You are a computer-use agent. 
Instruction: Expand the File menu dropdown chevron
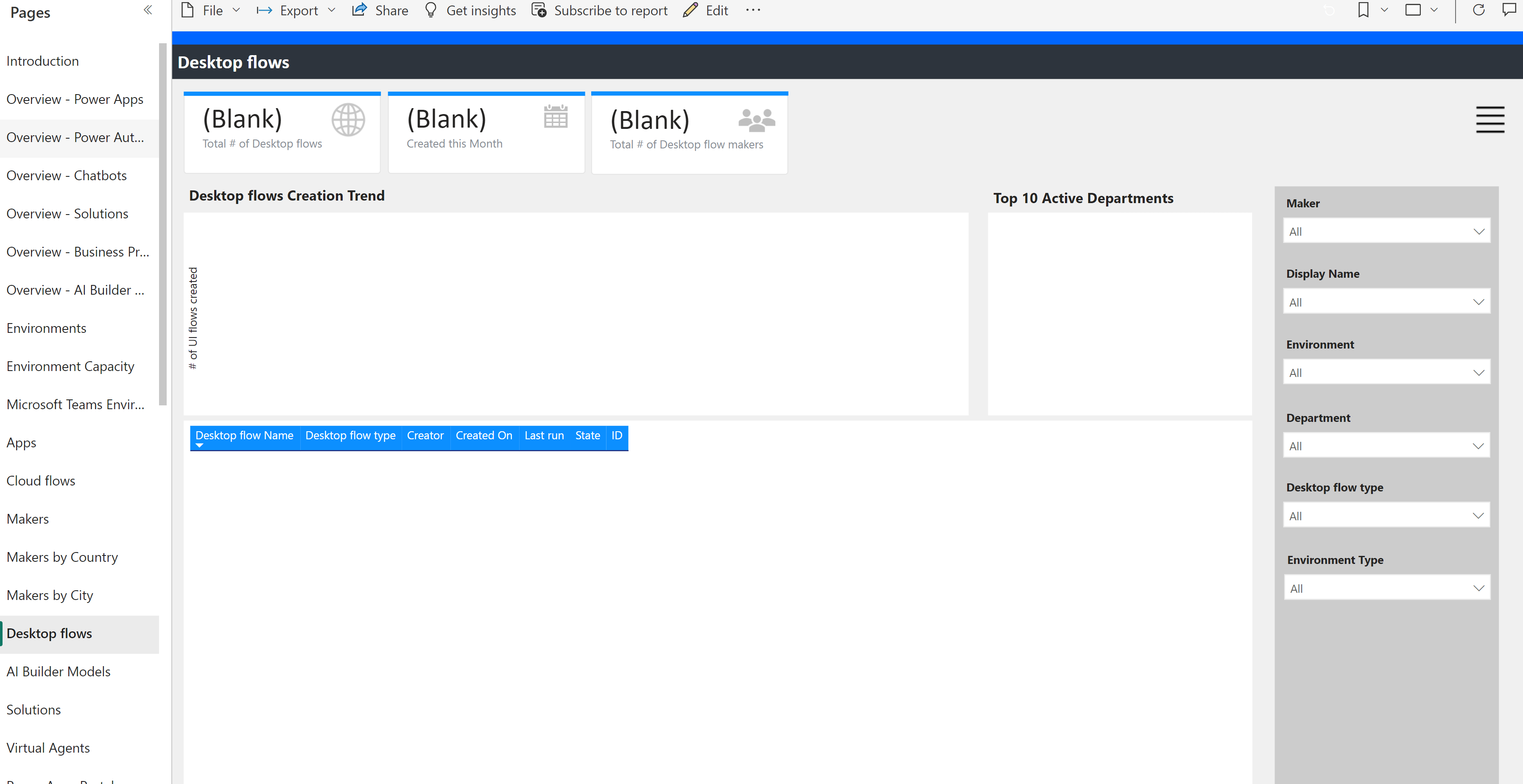click(237, 10)
